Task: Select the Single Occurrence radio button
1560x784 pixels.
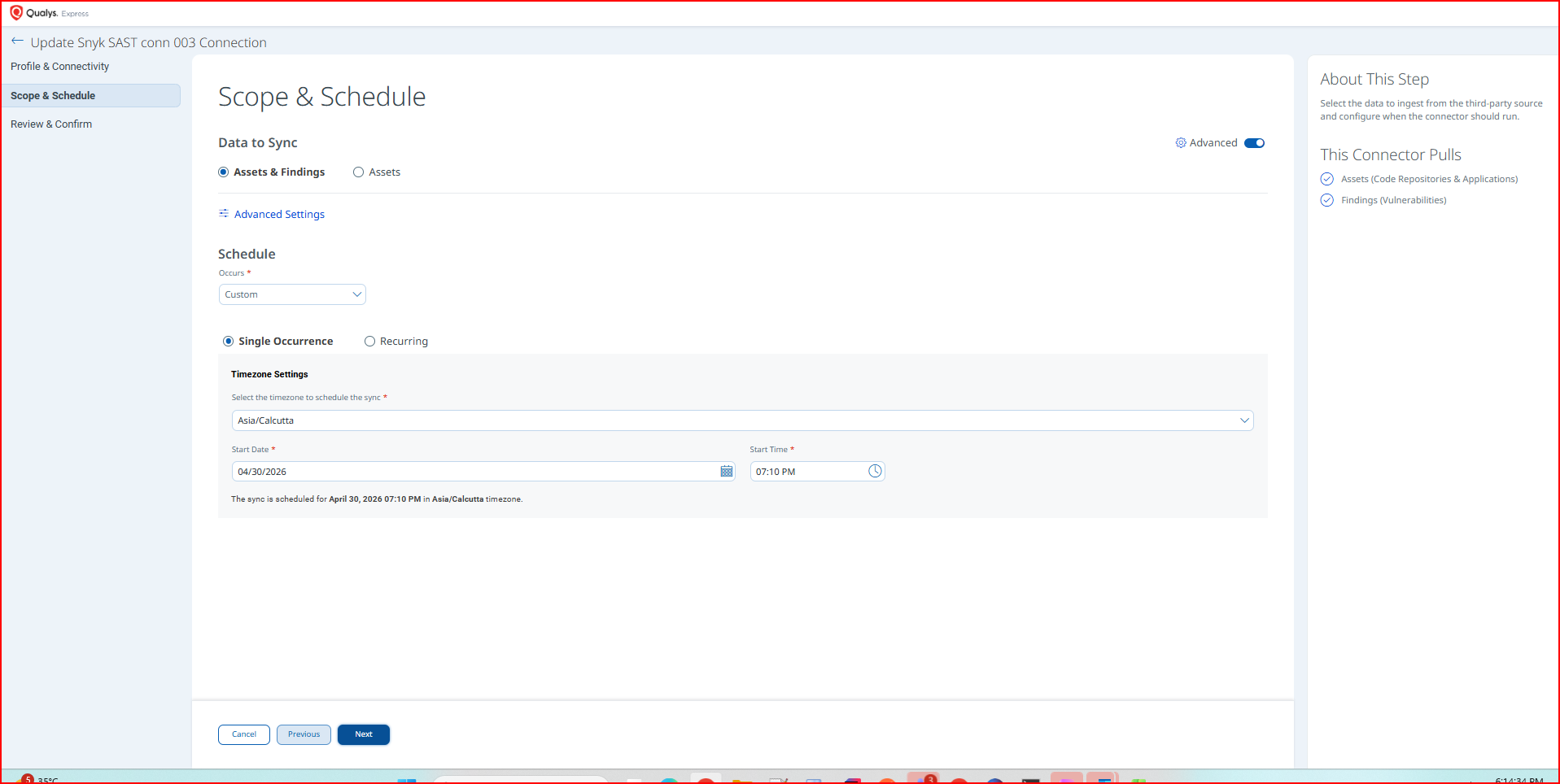Action: (x=228, y=342)
